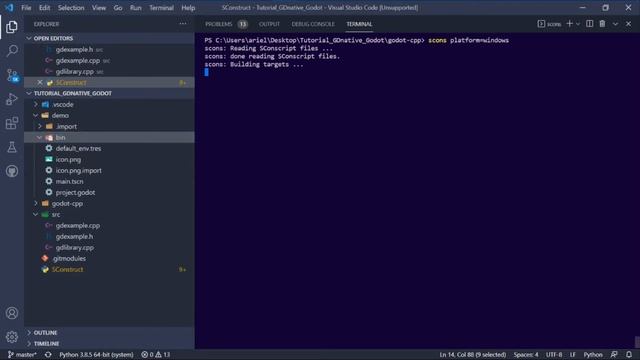This screenshot has height=360, width=640.
Task: Open the GitHub view in activity bar
Action: tap(12, 171)
